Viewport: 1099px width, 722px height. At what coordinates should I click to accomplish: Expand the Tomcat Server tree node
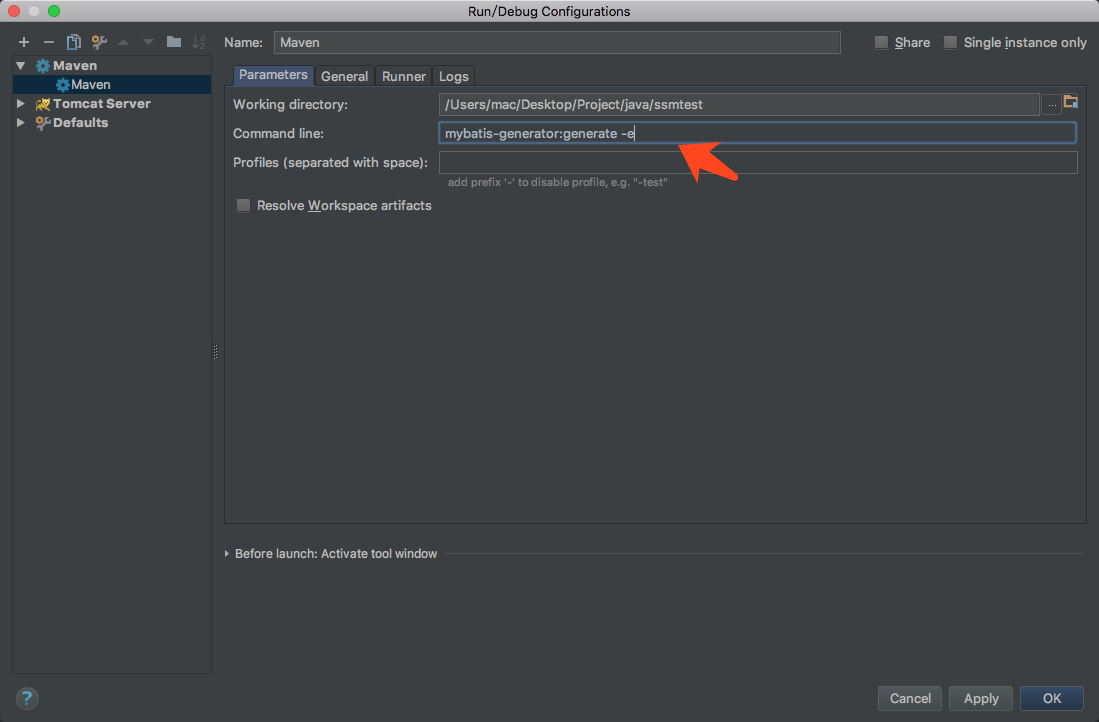(20, 103)
